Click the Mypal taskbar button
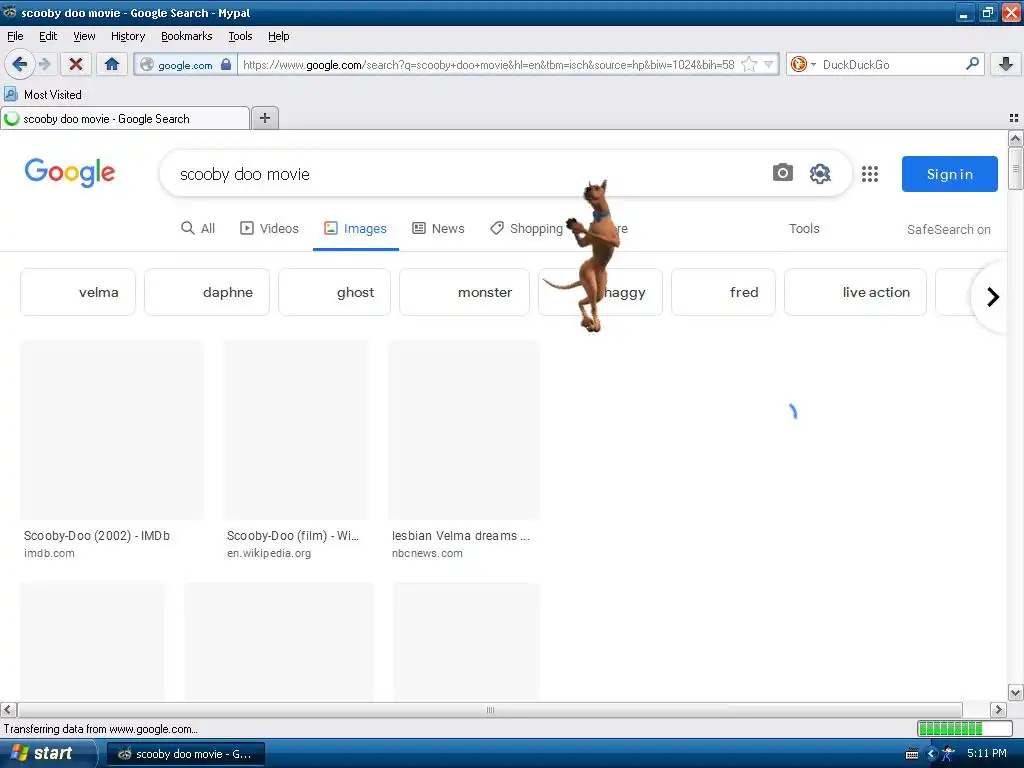The height and width of the screenshot is (768, 1024). [185, 754]
